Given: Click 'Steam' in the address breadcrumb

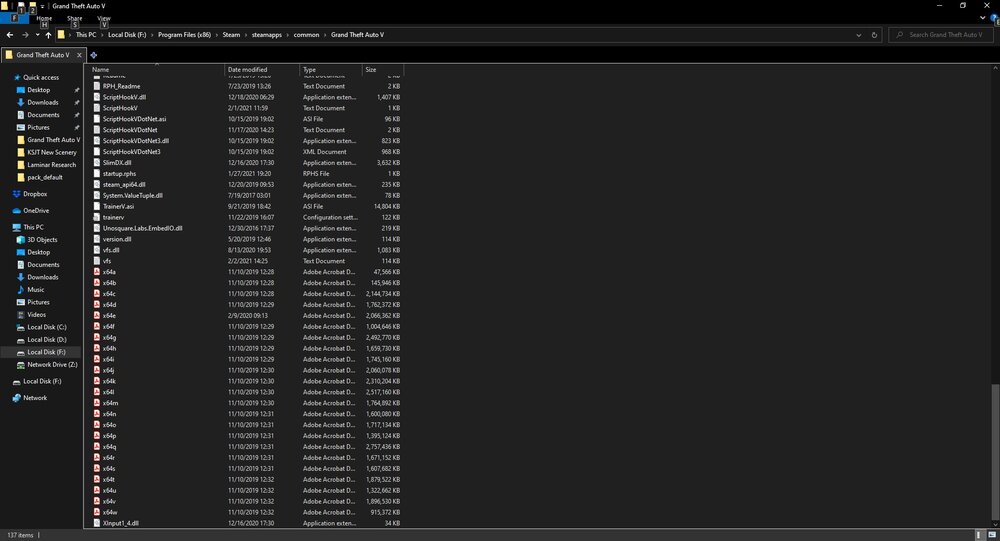Looking at the screenshot, I should [x=232, y=35].
